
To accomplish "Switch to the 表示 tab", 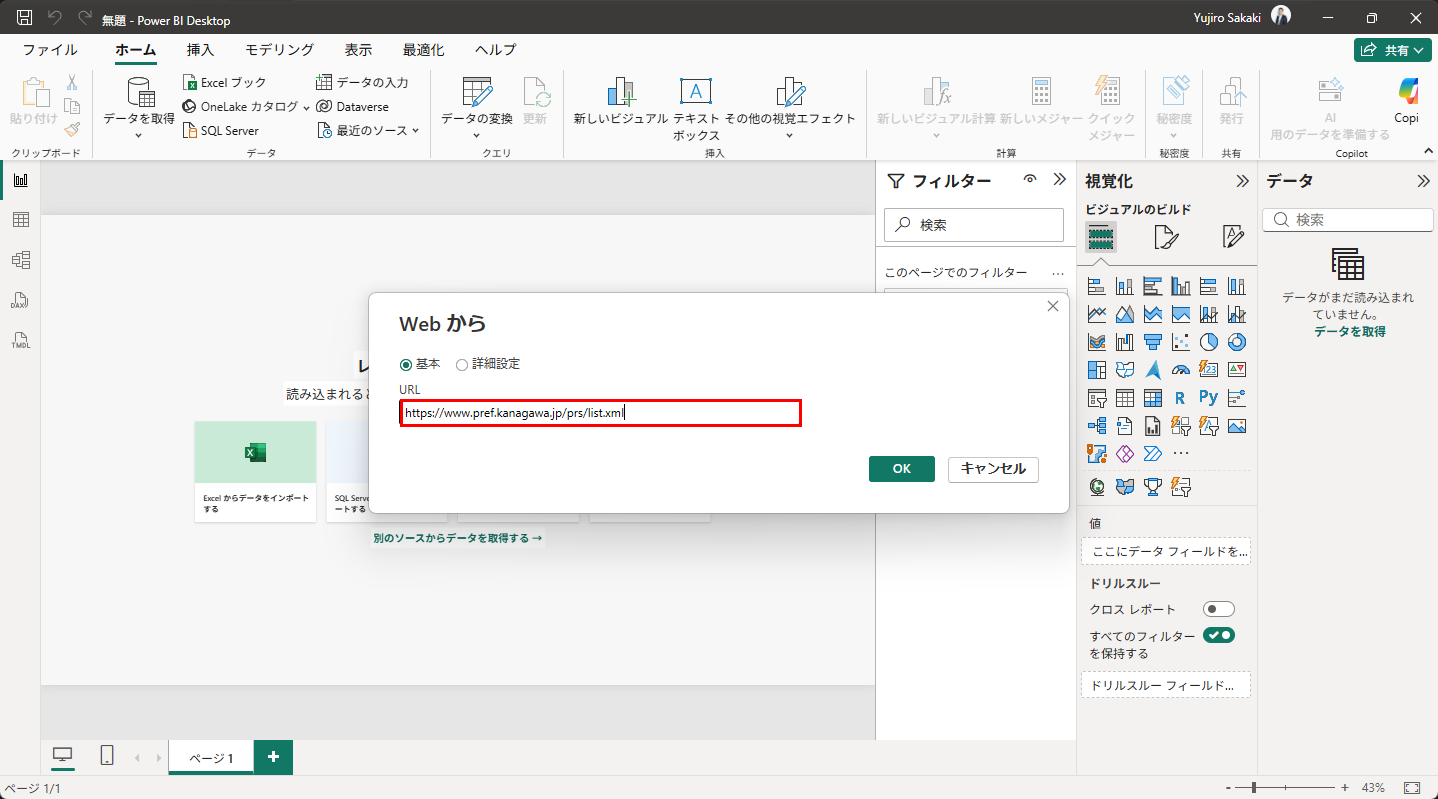I will pyautogui.click(x=358, y=50).
